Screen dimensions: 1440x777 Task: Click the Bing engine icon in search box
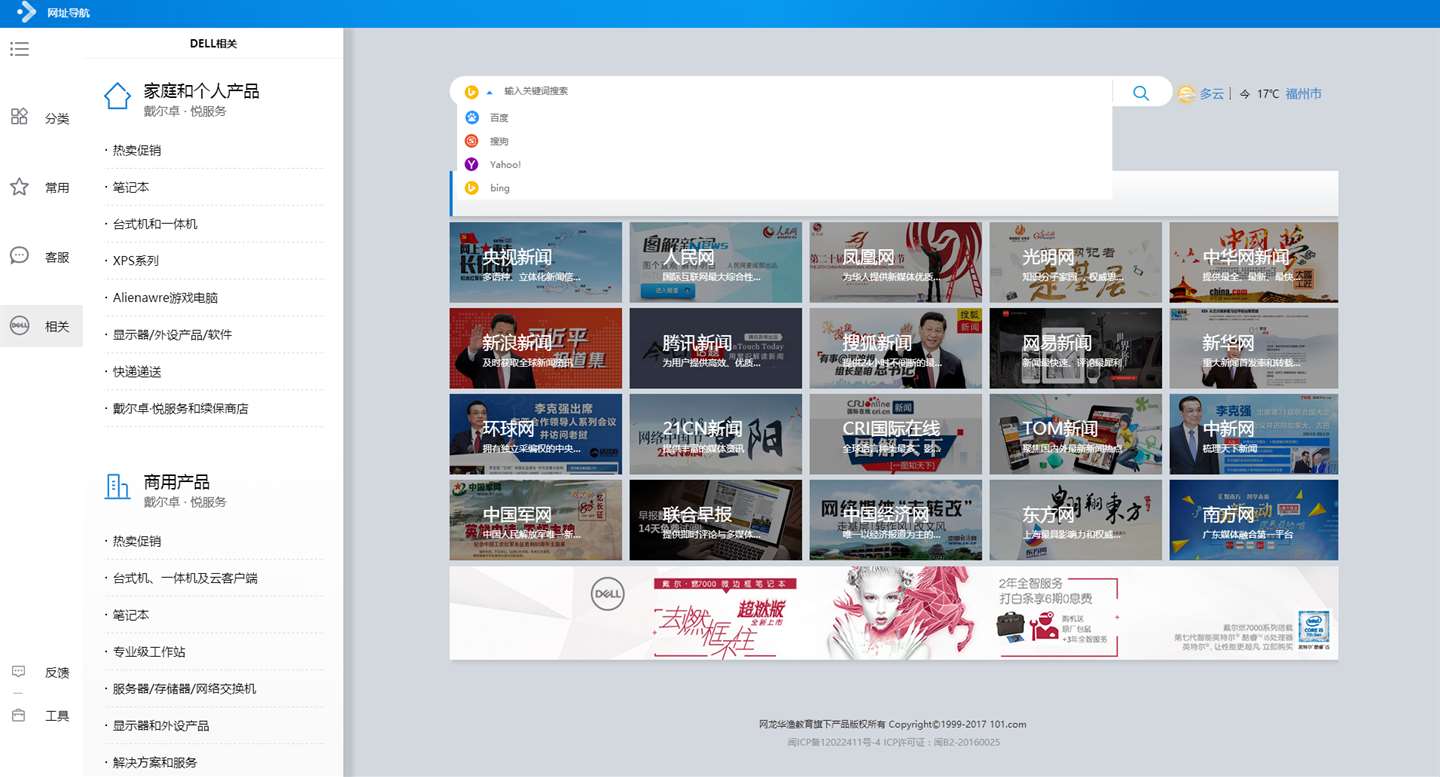point(472,92)
